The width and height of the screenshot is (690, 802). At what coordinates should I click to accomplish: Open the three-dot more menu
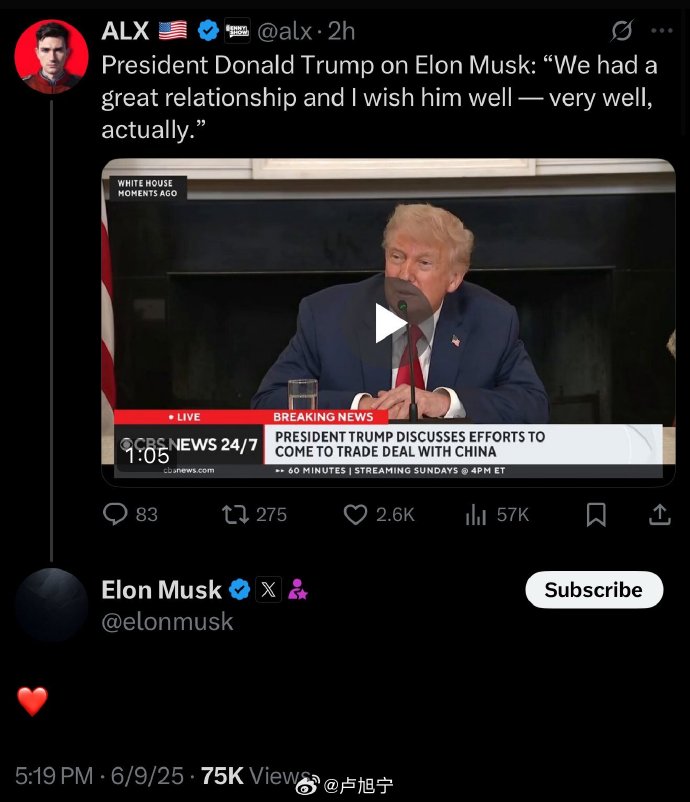pos(662,31)
